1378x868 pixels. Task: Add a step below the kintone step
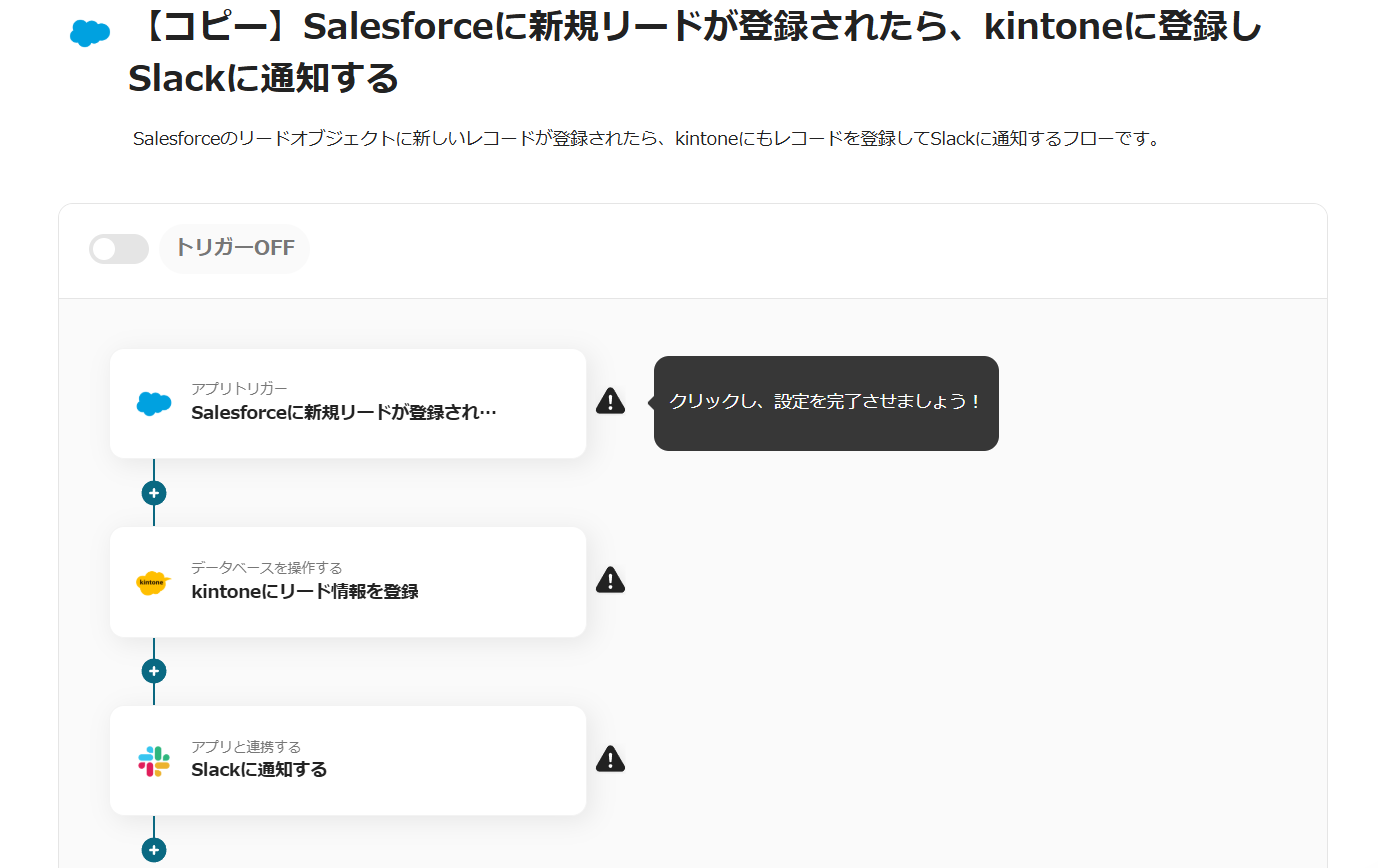click(154, 671)
